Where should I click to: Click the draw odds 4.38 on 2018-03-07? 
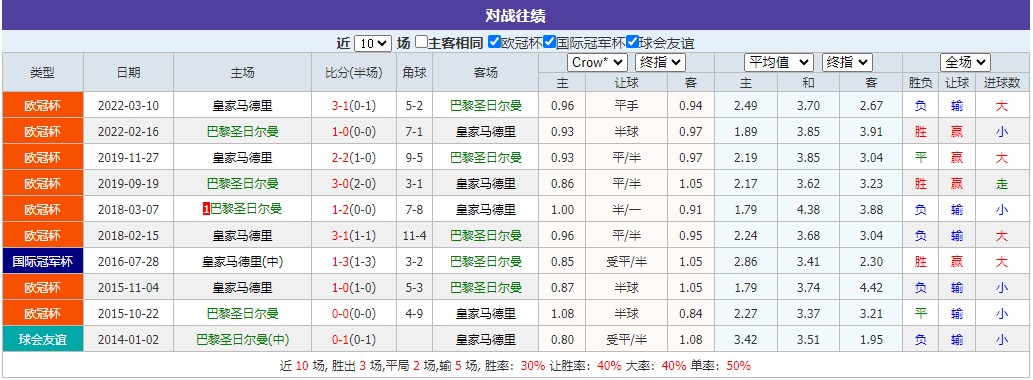[808, 209]
